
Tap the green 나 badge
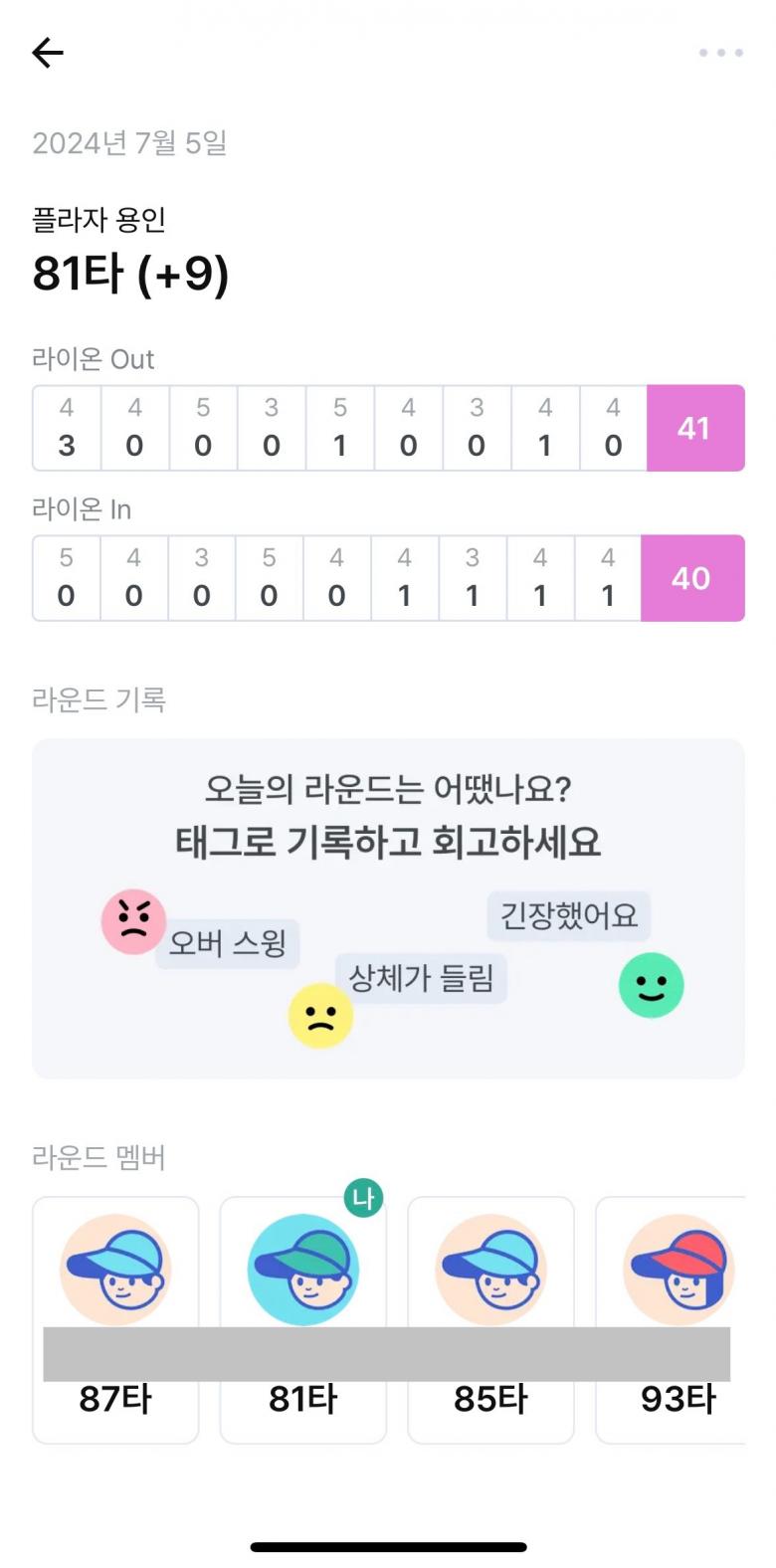pyautogui.click(x=363, y=1198)
